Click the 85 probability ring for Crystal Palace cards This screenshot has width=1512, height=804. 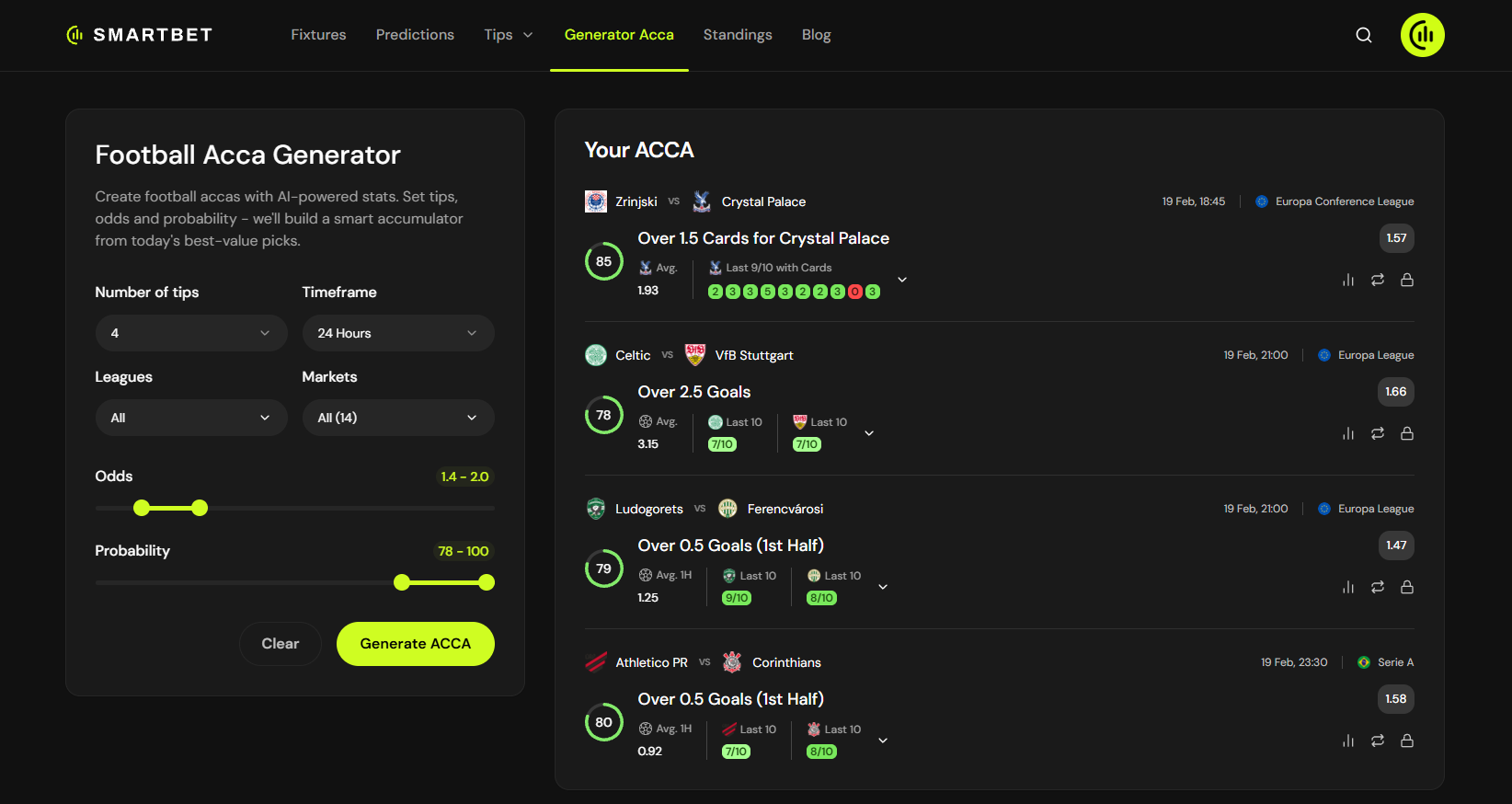coord(604,261)
